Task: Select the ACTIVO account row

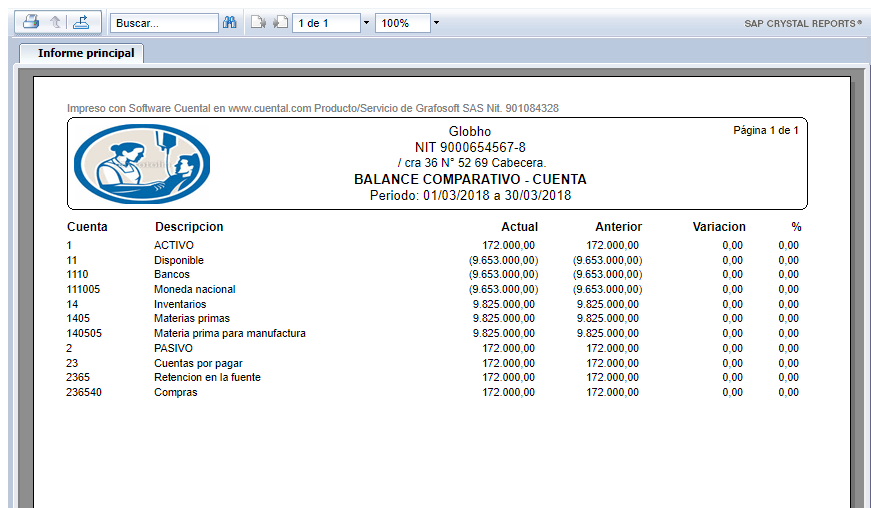Action: click(174, 245)
